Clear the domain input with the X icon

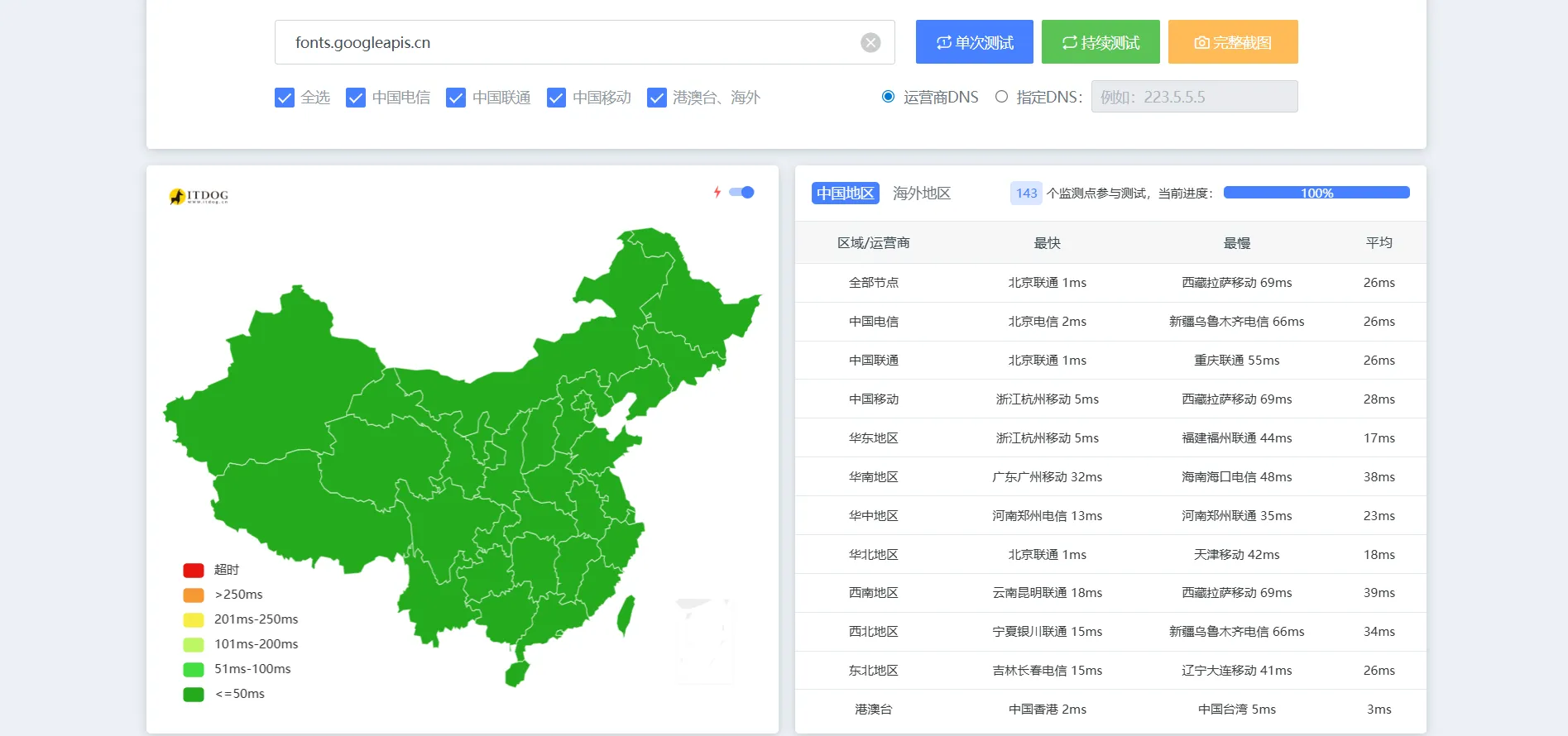[870, 42]
